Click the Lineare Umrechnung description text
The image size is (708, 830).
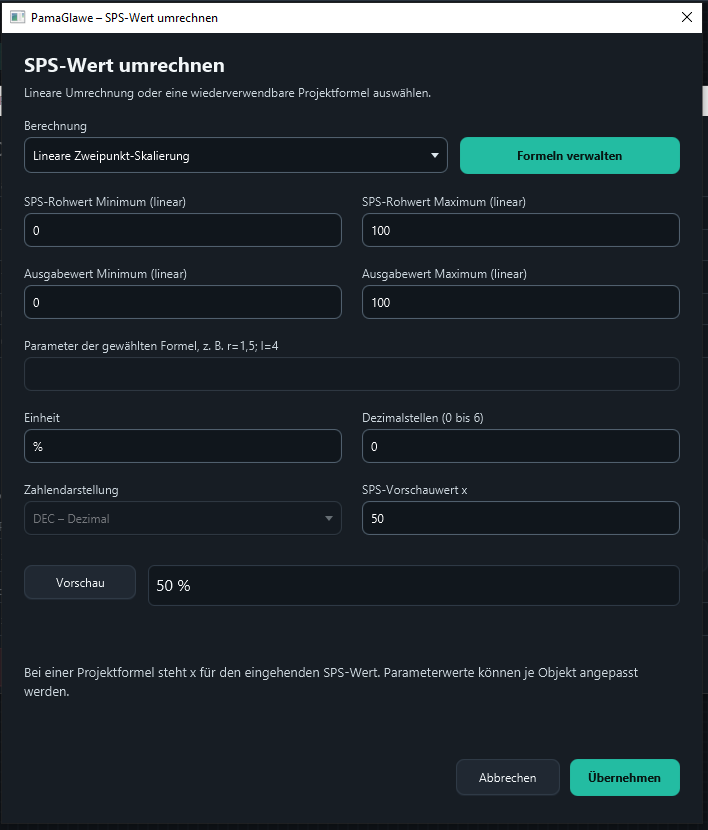pyautogui.click(x=228, y=93)
